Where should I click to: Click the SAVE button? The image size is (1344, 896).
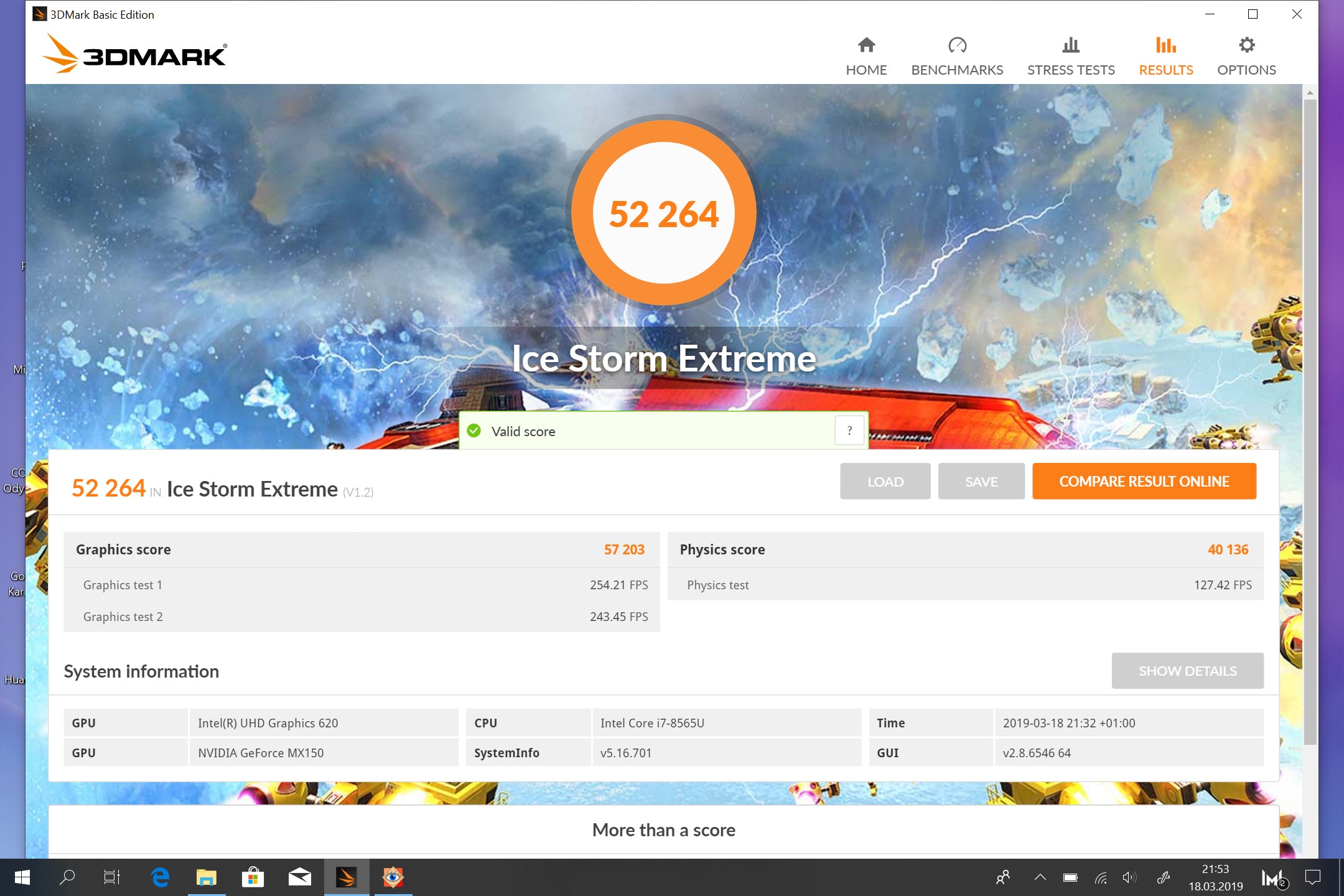[981, 481]
